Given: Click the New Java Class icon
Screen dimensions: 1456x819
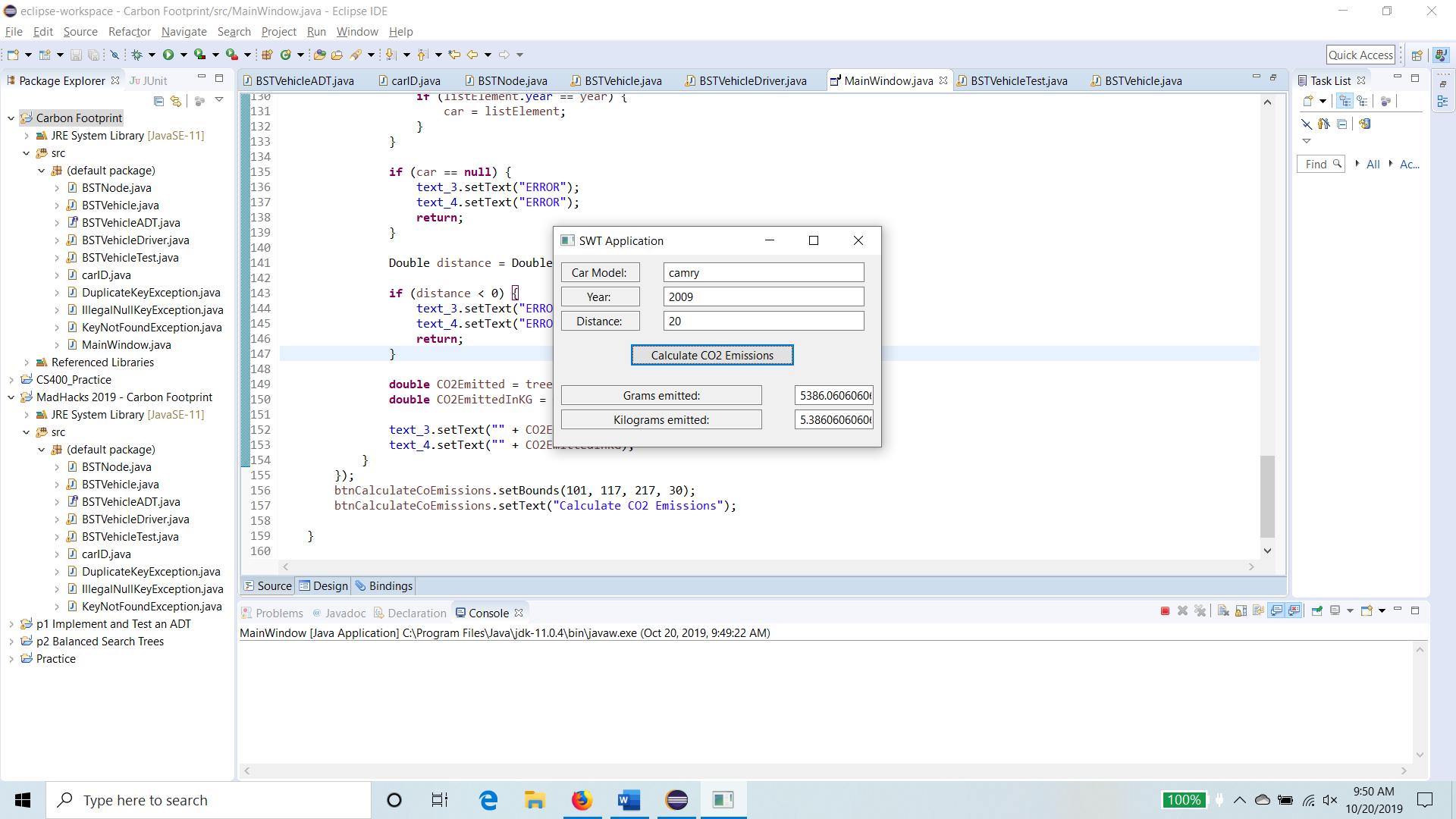Looking at the screenshot, I should 286,55.
